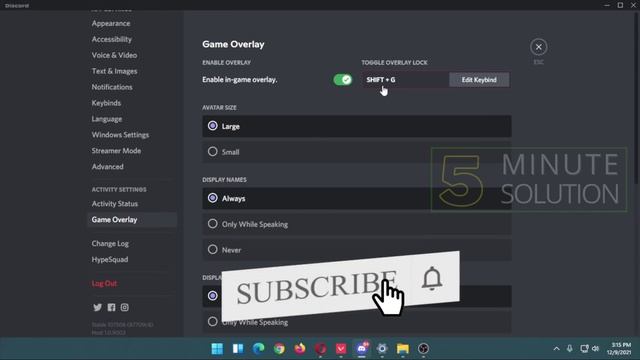Open Change Log
Image resolution: width=640 pixels, height=360 pixels.
(x=110, y=244)
